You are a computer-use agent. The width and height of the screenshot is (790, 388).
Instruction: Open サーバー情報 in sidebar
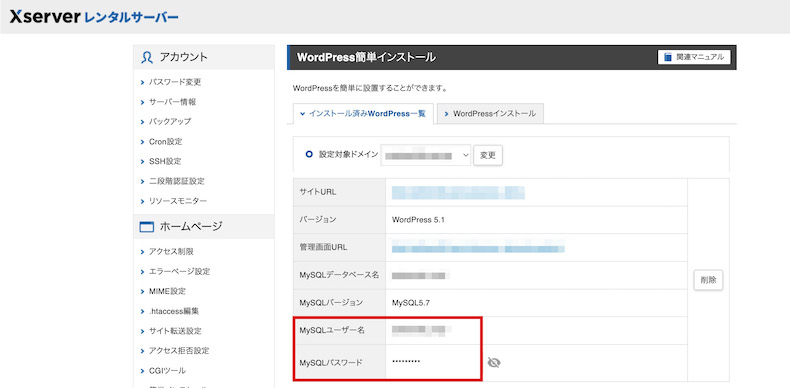pyautogui.click(x=172, y=102)
